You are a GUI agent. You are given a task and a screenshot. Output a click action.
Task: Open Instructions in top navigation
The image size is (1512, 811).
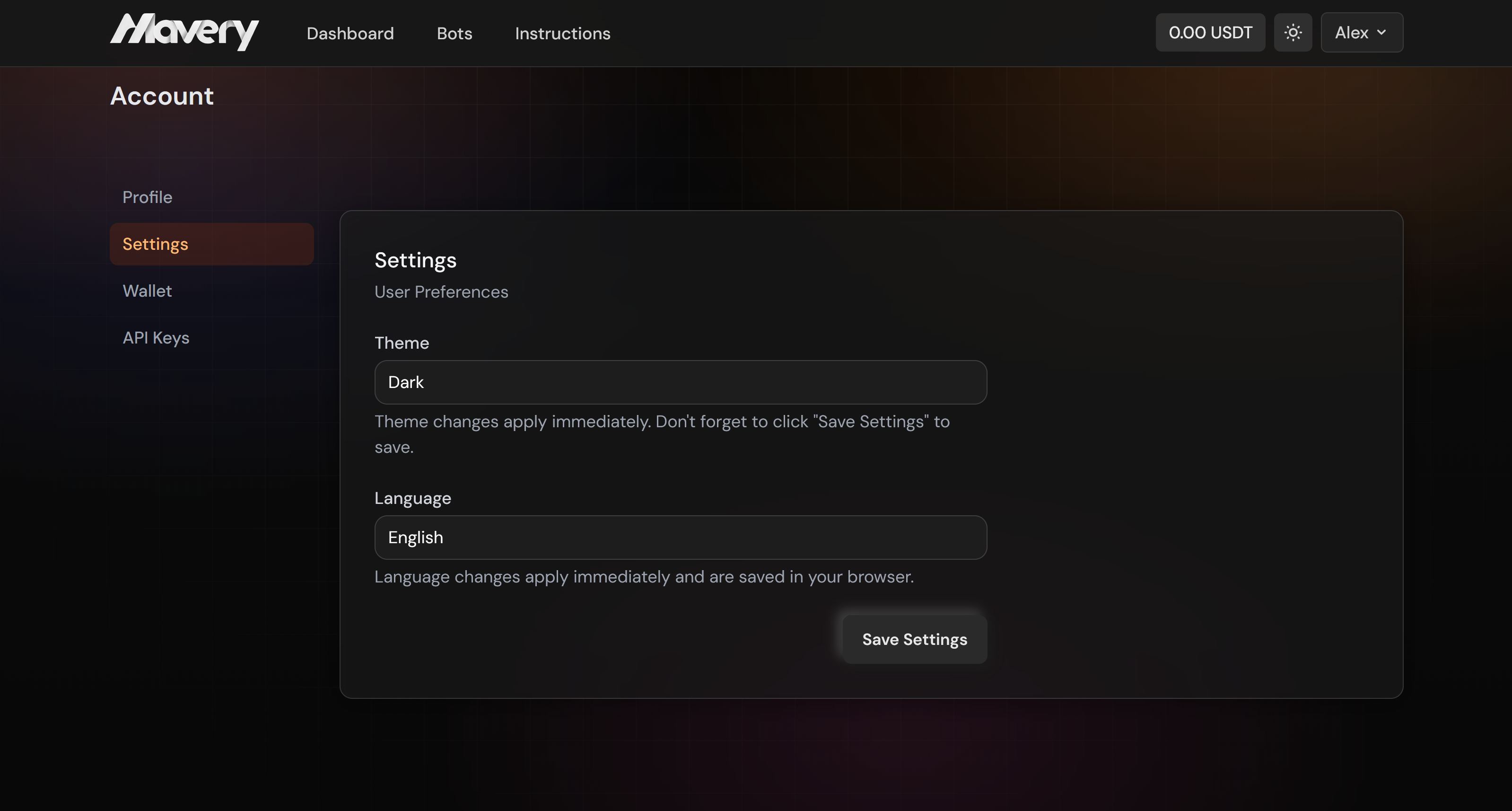[562, 34]
